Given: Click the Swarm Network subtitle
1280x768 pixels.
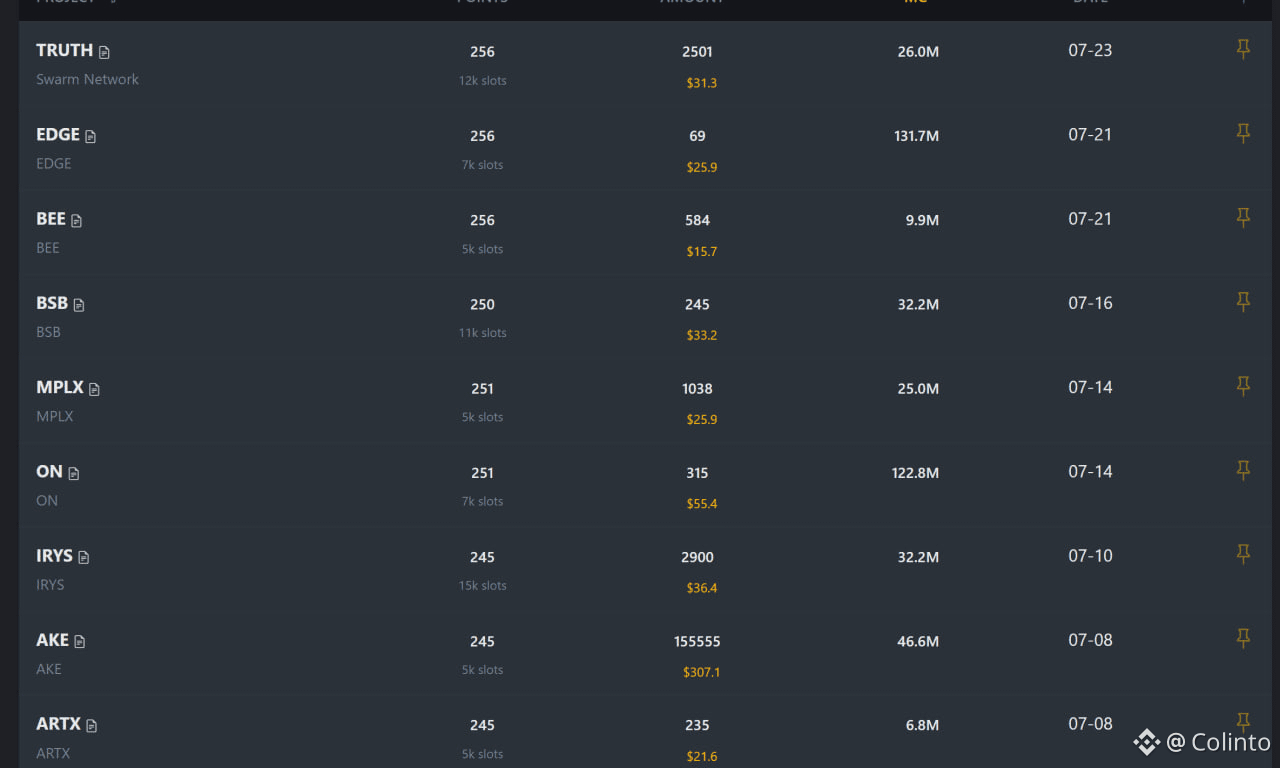Looking at the screenshot, I should click(87, 79).
